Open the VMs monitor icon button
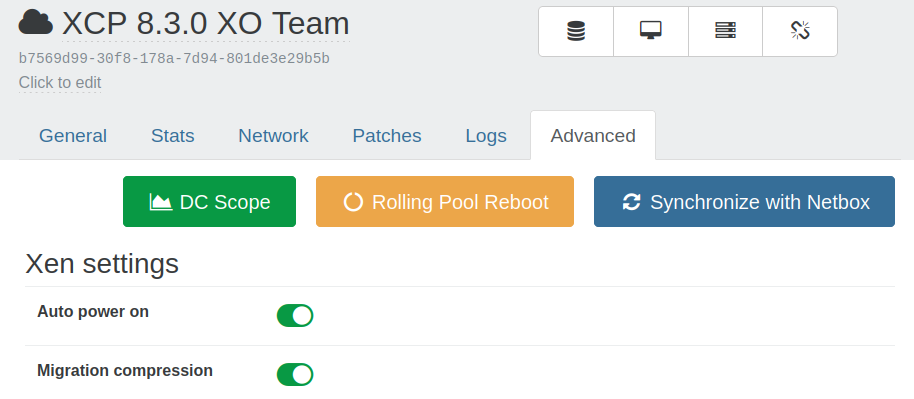 [x=651, y=32]
